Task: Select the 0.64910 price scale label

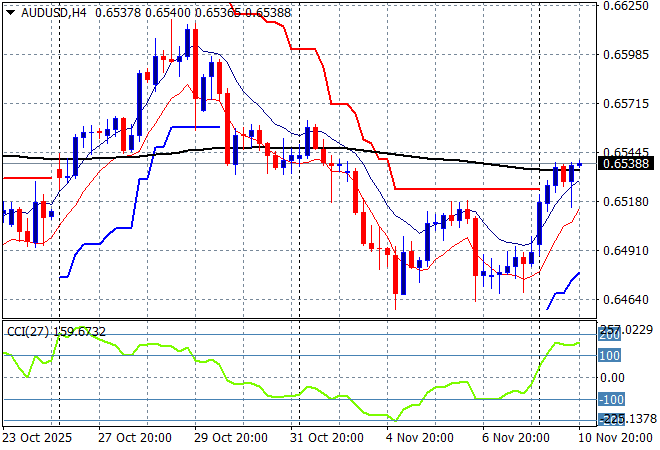Action: point(626,251)
